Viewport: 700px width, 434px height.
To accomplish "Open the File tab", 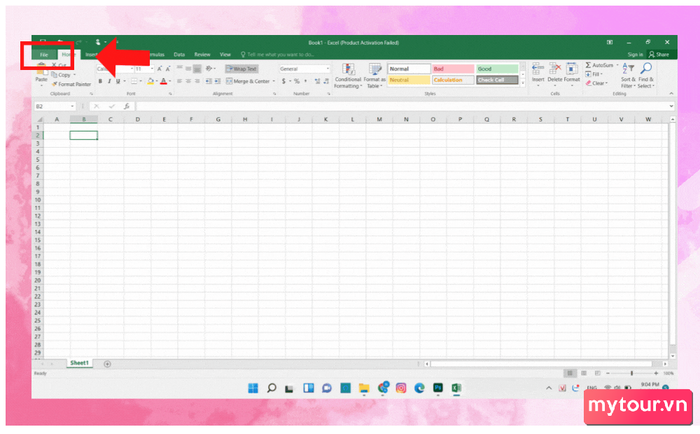I will (x=44, y=54).
